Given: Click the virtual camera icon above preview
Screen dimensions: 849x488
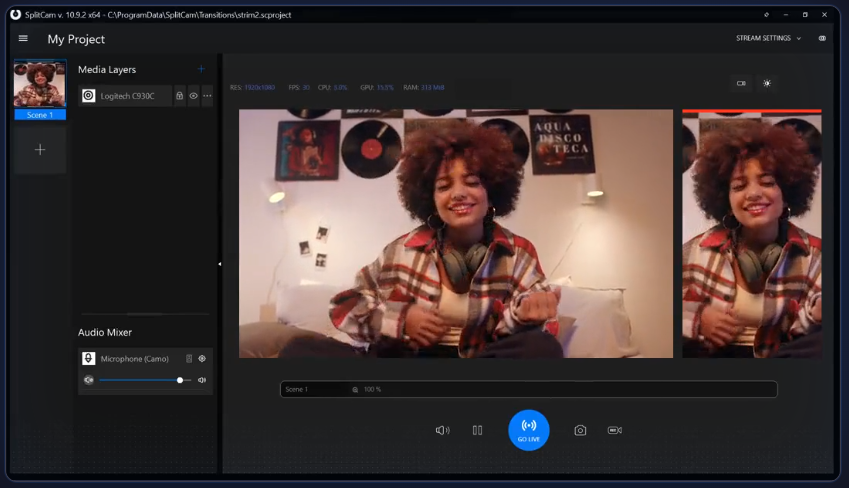Looking at the screenshot, I should coord(741,83).
